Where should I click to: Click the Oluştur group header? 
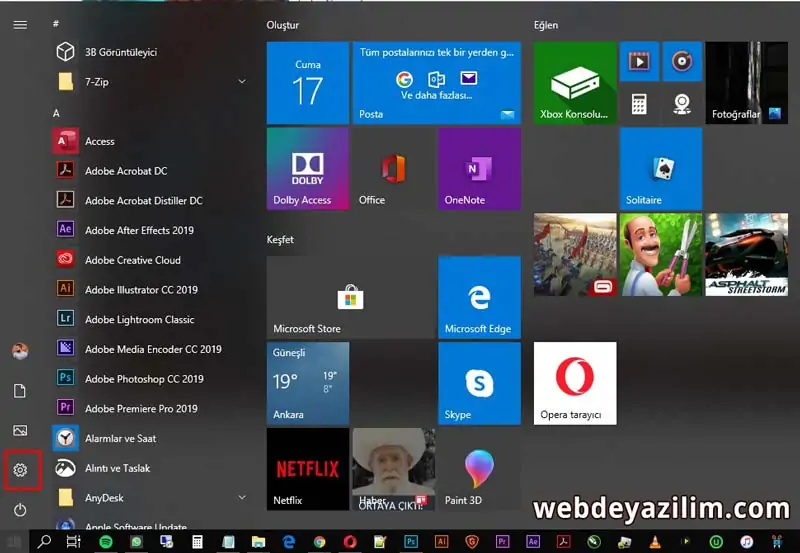coord(283,25)
